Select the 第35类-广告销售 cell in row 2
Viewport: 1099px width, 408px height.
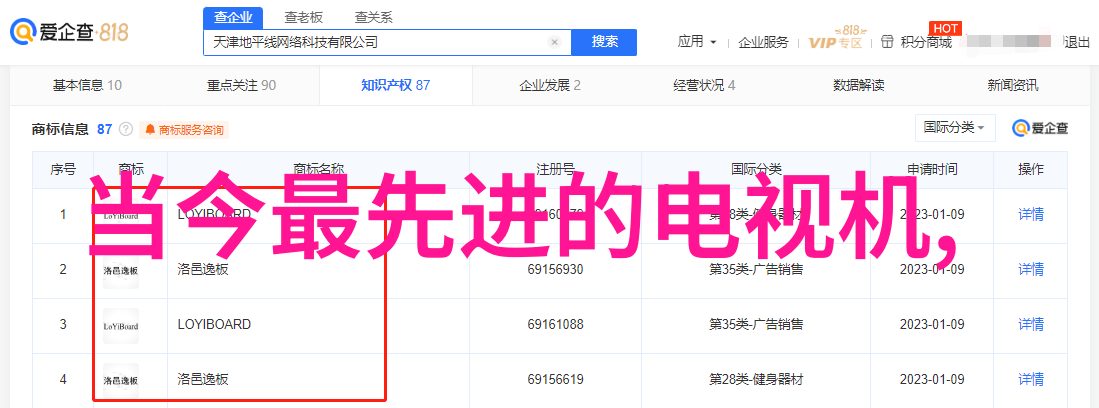point(756,269)
